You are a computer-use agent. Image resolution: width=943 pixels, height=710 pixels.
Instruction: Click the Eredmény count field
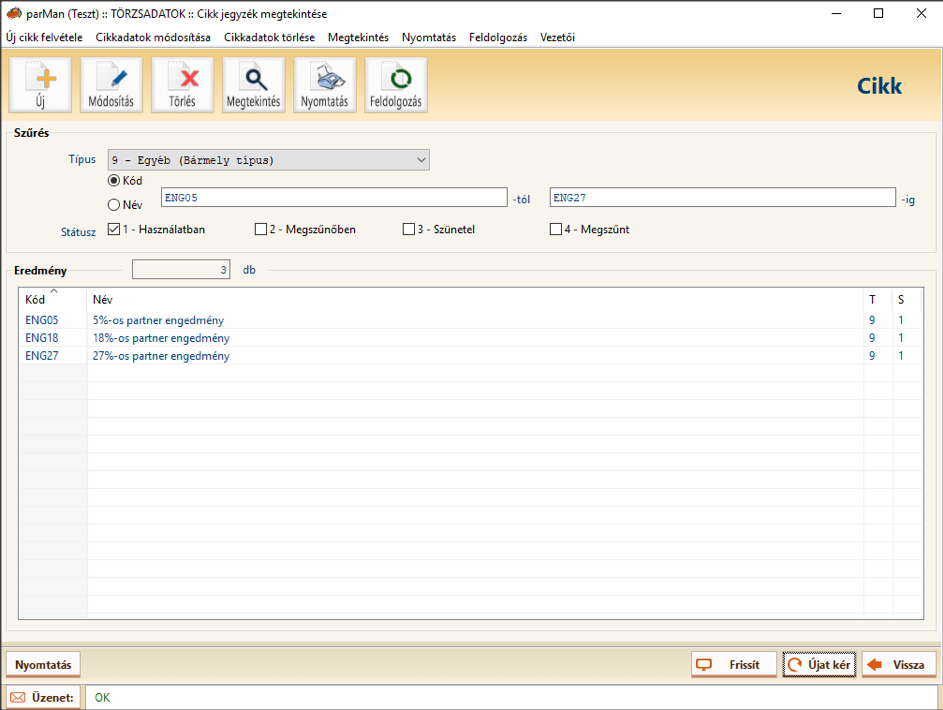pos(181,270)
